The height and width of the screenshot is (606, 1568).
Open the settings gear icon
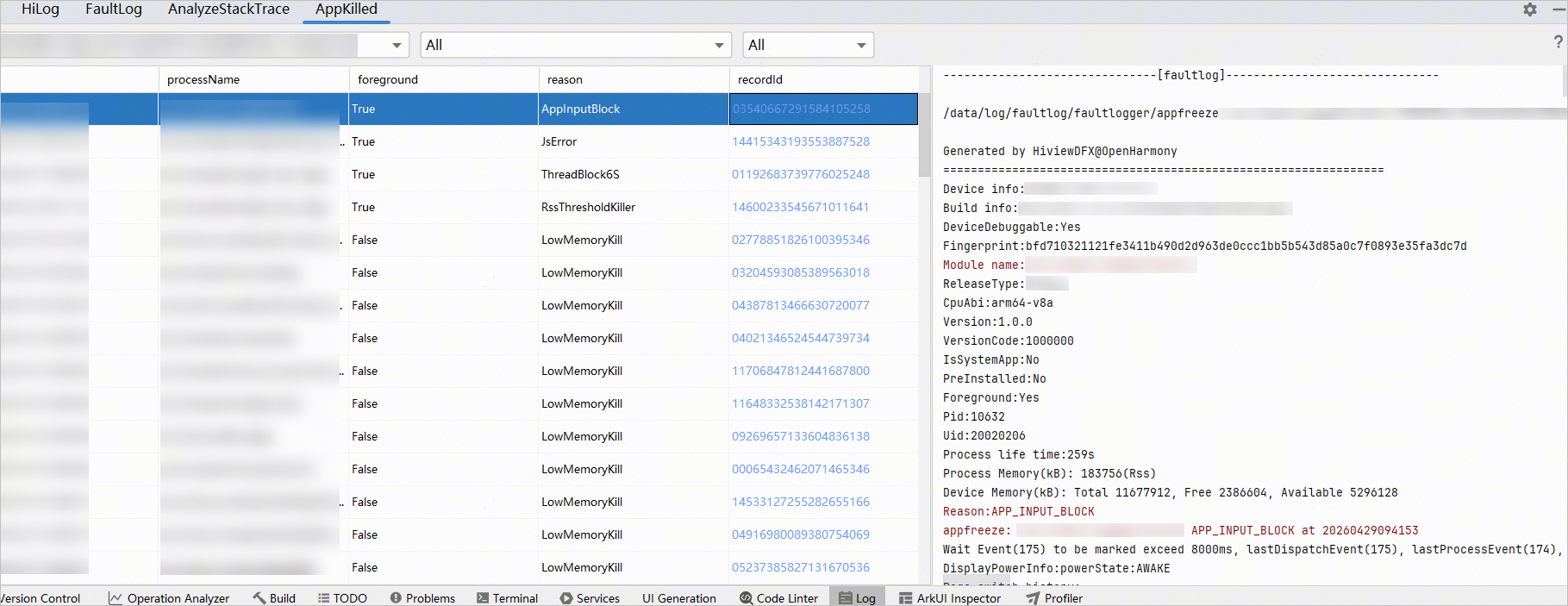point(1529,9)
